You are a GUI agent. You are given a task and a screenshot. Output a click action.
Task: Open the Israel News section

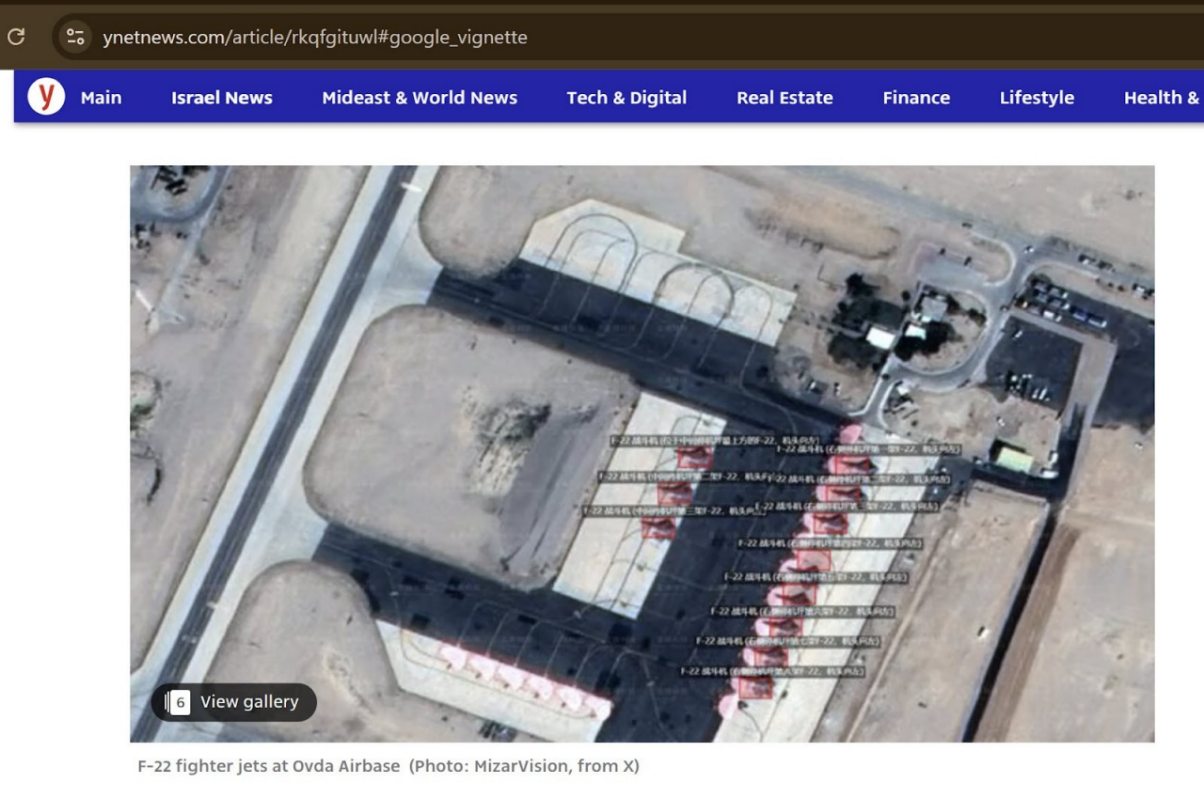point(222,98)
